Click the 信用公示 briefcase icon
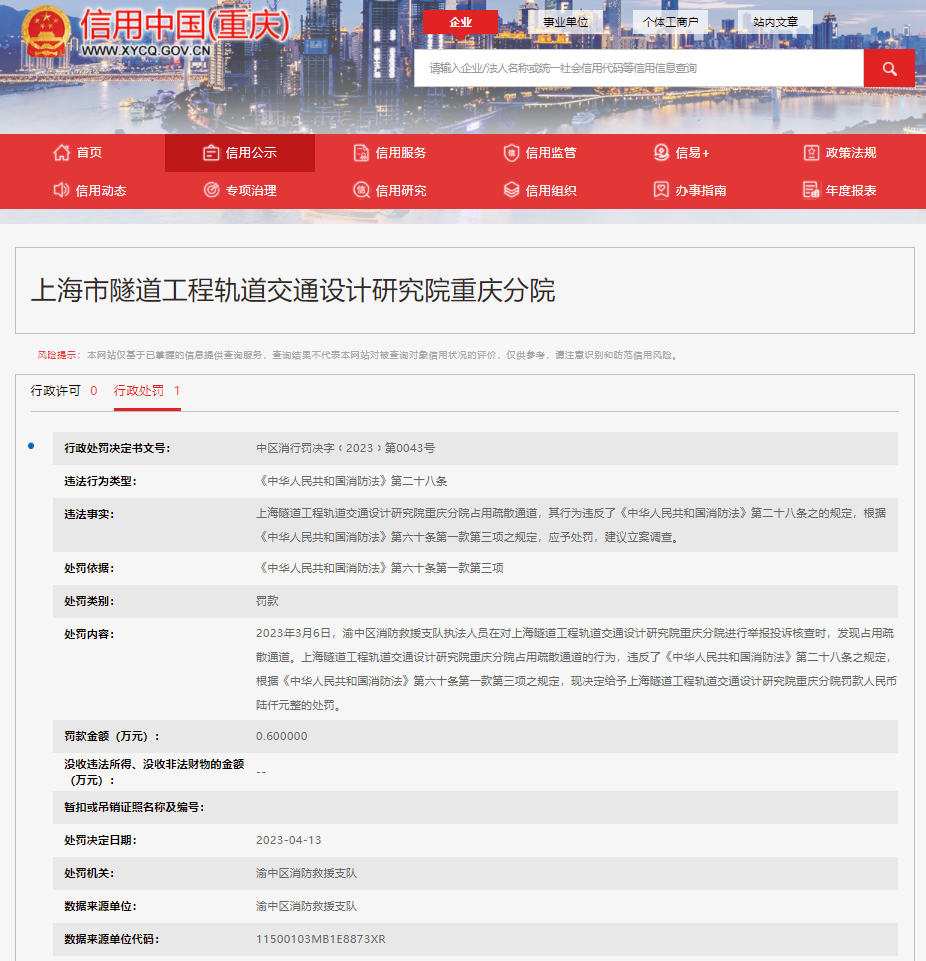This screenshot has height=961, width=926. 211,153
